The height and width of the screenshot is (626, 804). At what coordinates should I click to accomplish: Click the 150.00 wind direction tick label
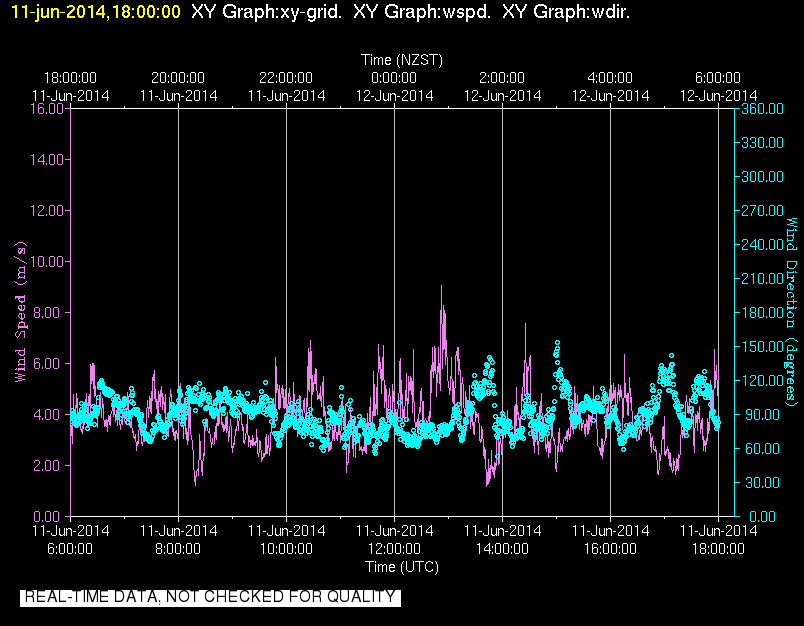click(762, 346)
